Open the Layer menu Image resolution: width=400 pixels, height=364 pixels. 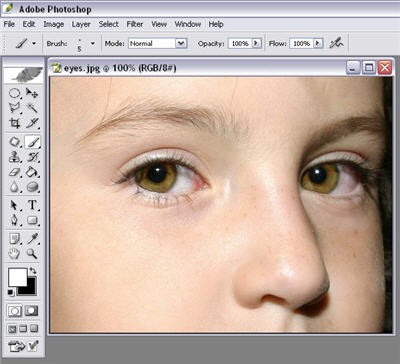click(81, 24)
